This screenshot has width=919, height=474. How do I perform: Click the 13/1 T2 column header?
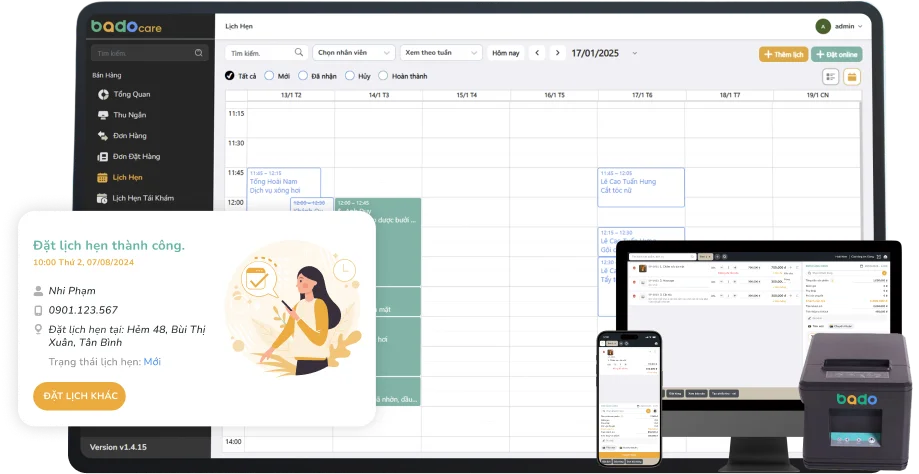291,95
